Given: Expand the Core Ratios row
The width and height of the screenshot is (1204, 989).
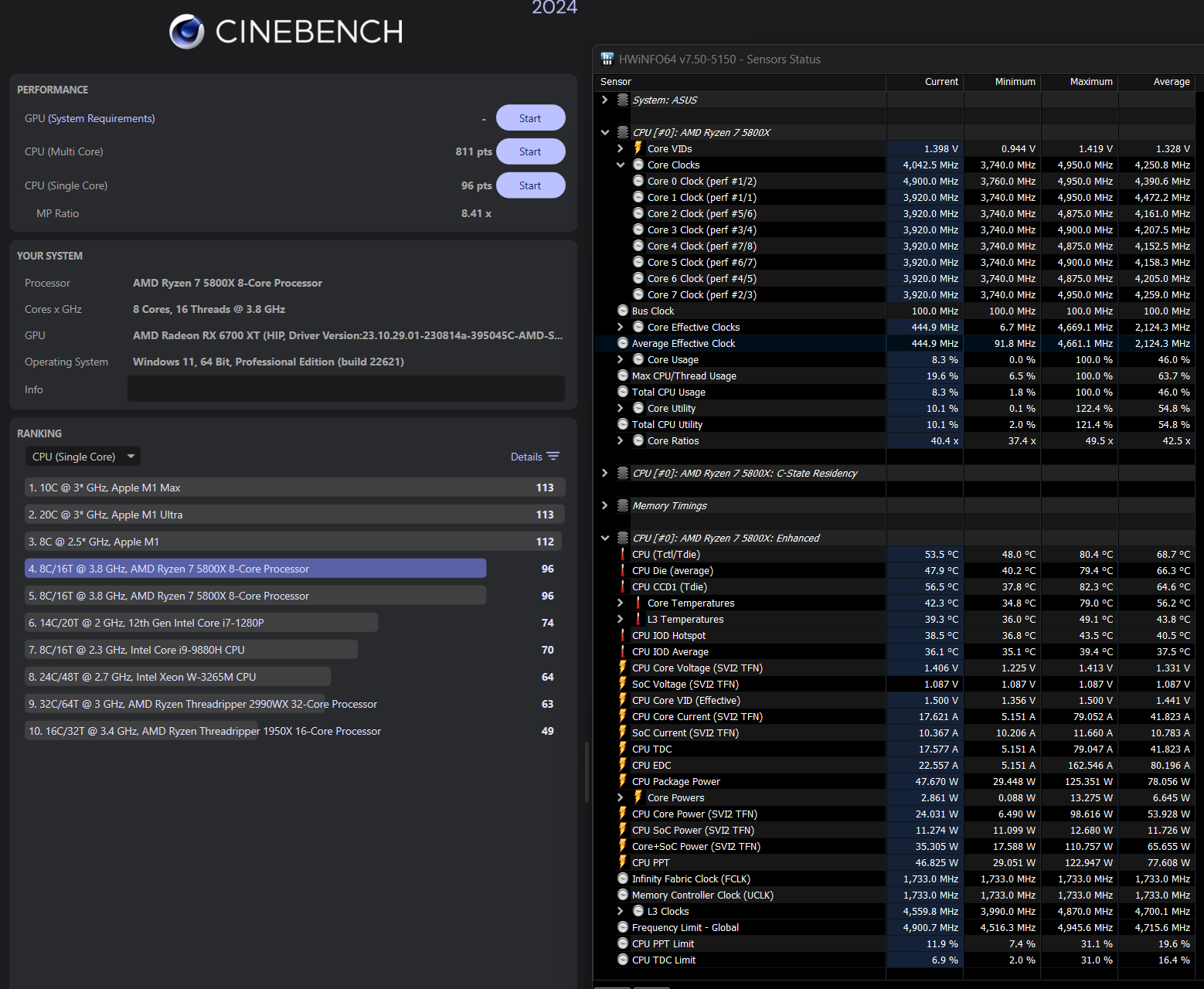Looking at the screenshot, I should point(621,440).
